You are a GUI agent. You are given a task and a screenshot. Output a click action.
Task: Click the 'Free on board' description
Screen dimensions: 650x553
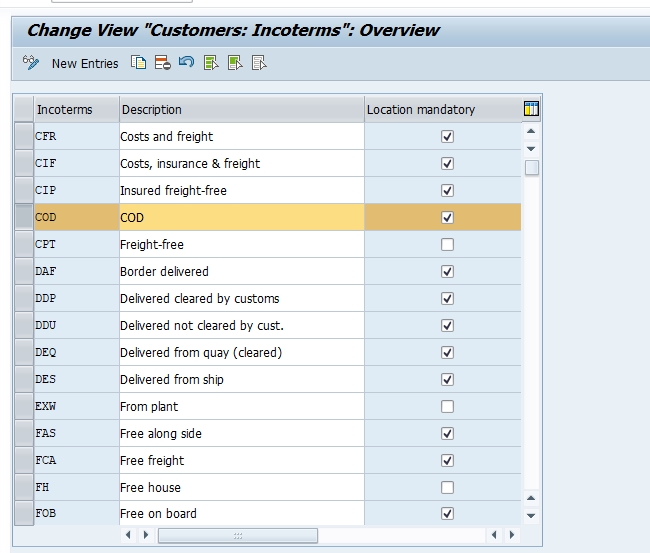click(242, 514)
